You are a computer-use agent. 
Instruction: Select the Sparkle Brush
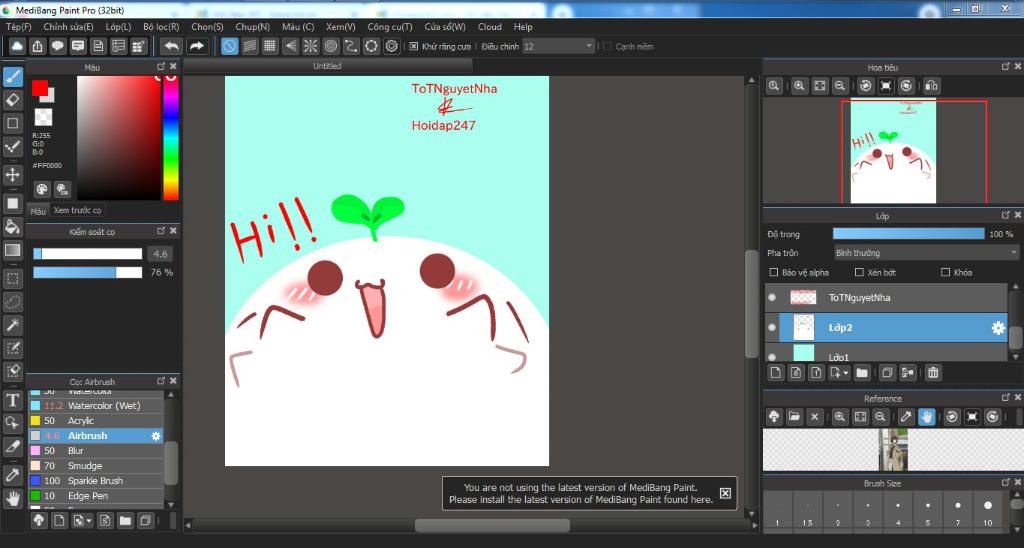[x=96, y=481]
